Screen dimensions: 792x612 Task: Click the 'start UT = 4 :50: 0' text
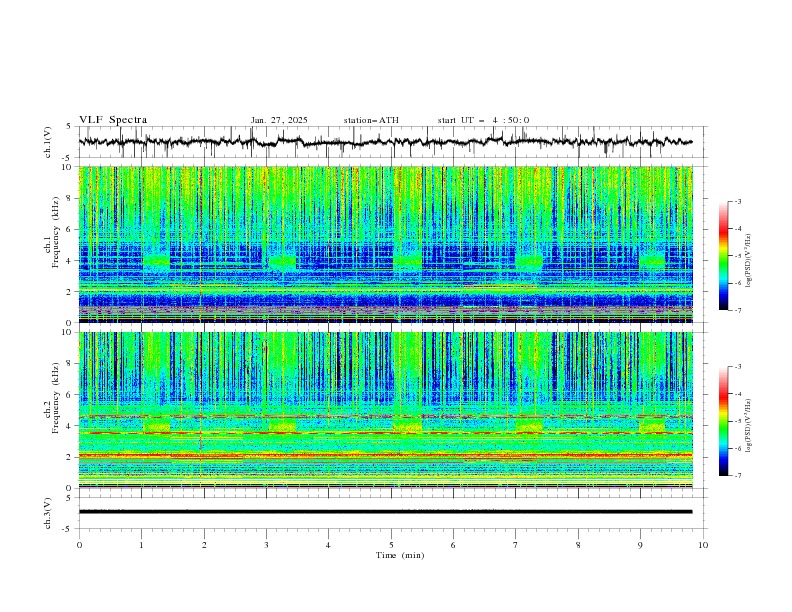[483, 120]
